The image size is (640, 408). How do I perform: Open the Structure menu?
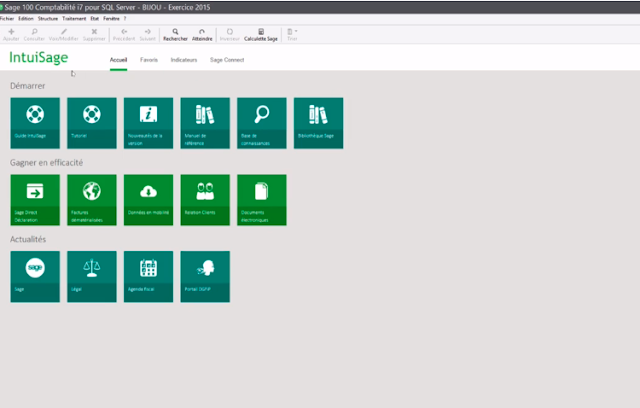coord(48,18)
